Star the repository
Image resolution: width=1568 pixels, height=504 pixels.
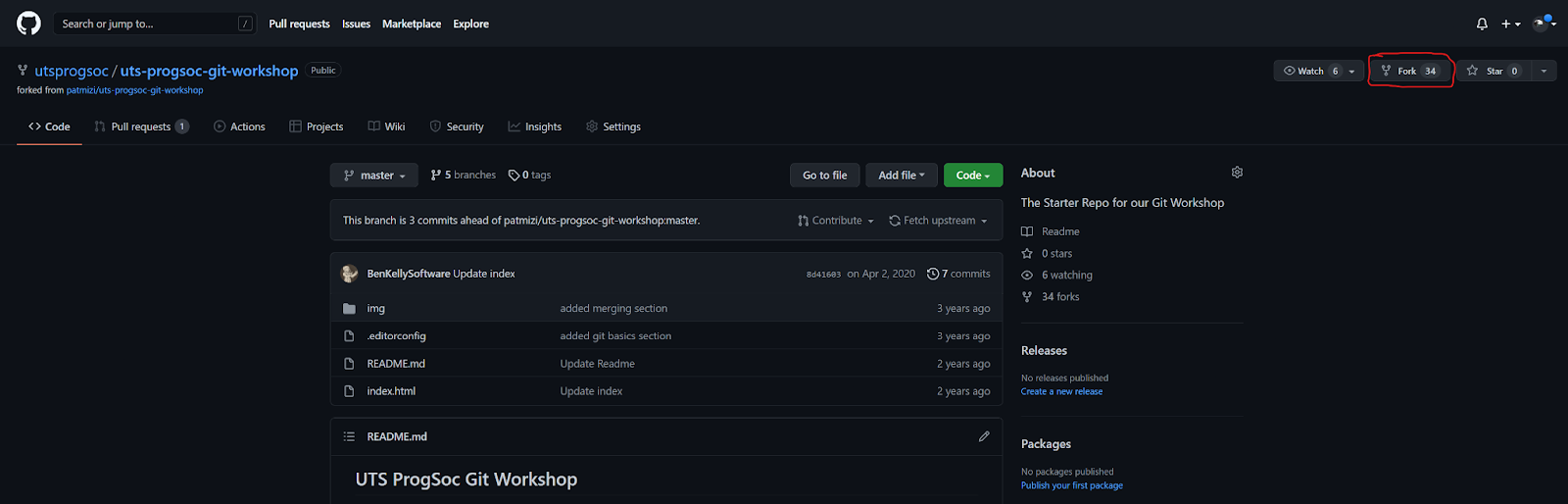1494,71
